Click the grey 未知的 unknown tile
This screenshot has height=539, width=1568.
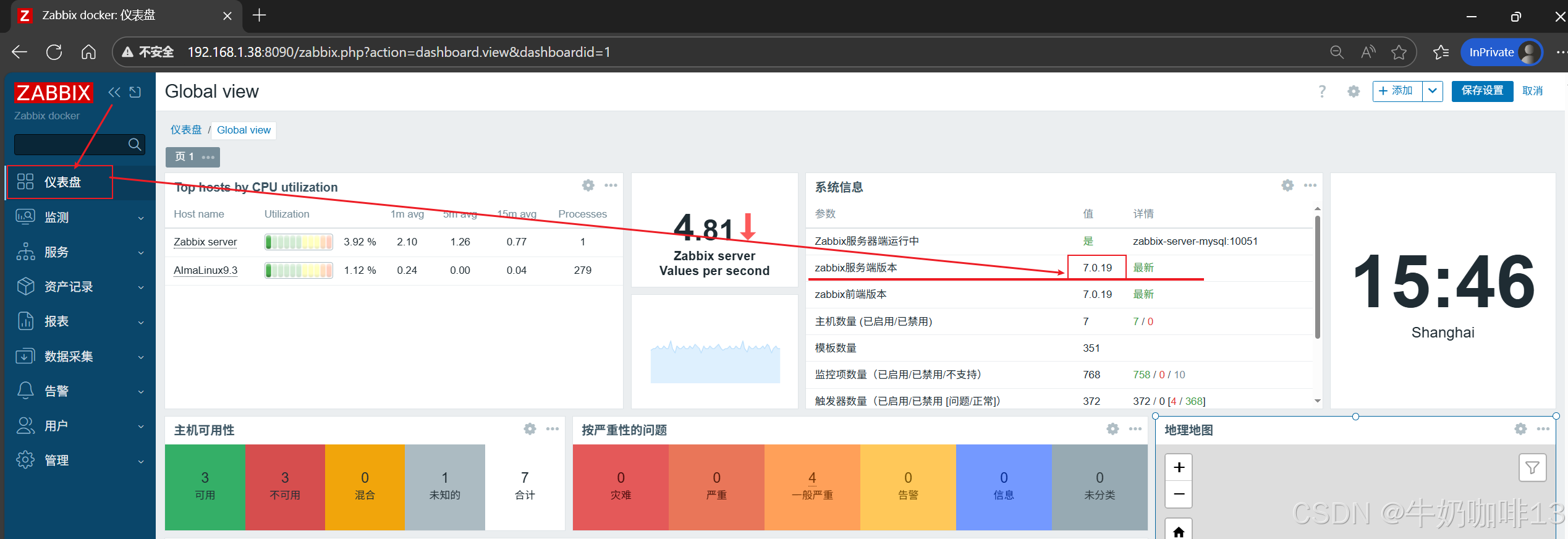pyautogui.click(x=445, y=487)
